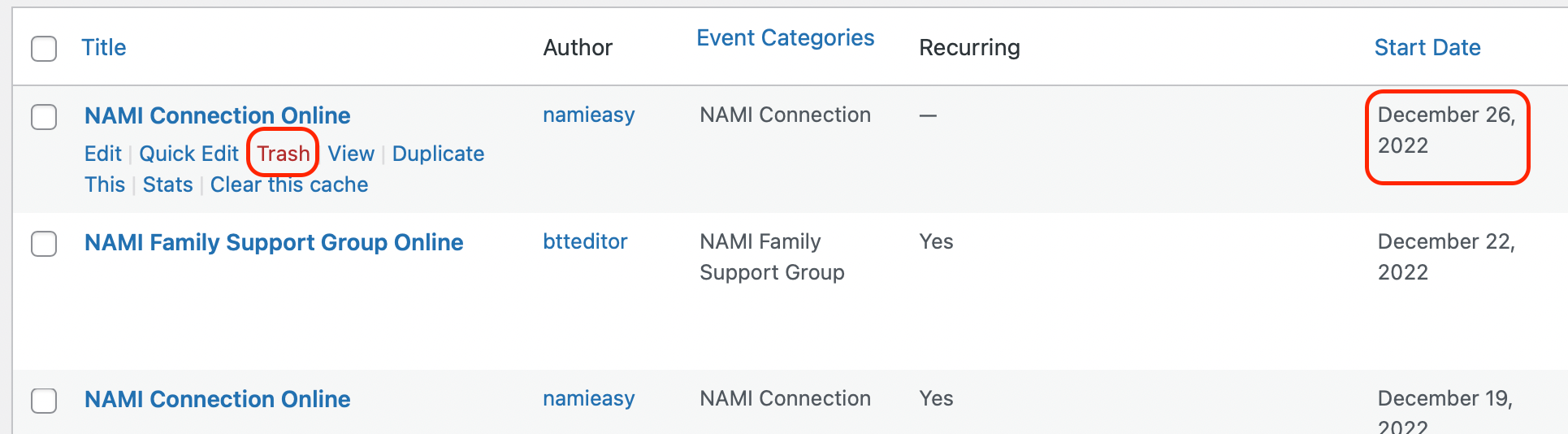Open first NAMI Connection Online event title
The image size is (1568, 434).
(217, 115)
